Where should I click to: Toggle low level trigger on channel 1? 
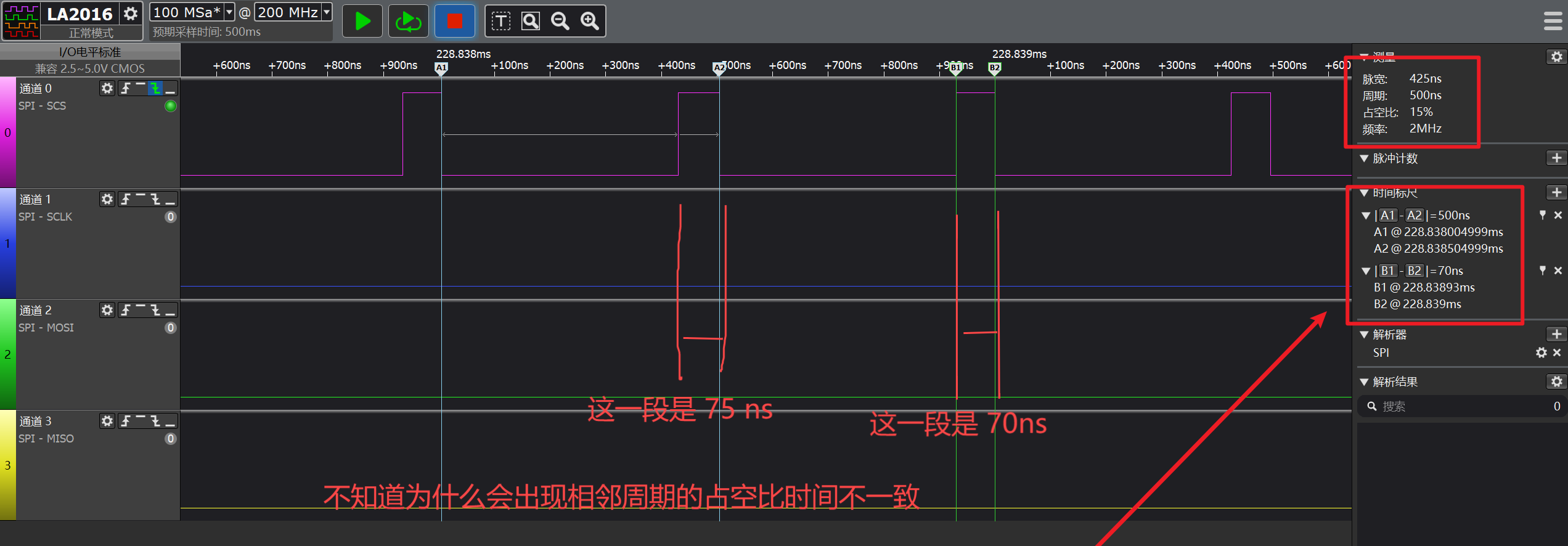[x=171, y=199]
